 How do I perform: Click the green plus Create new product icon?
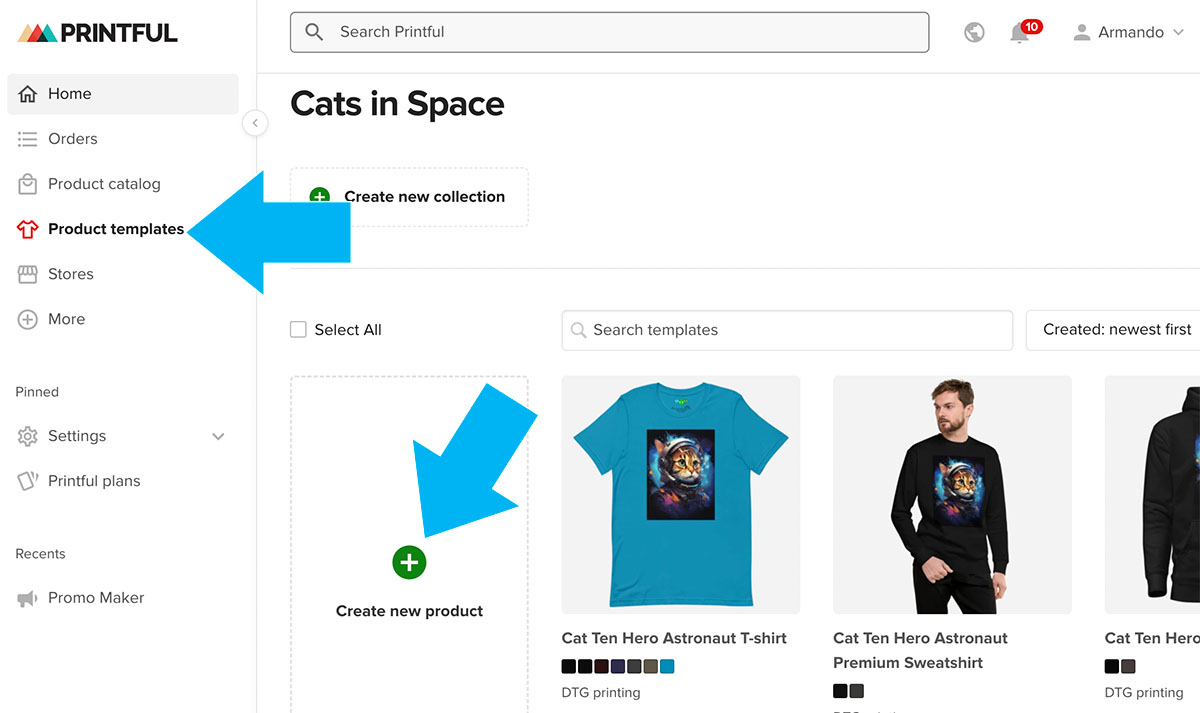[x=409, y=562]
